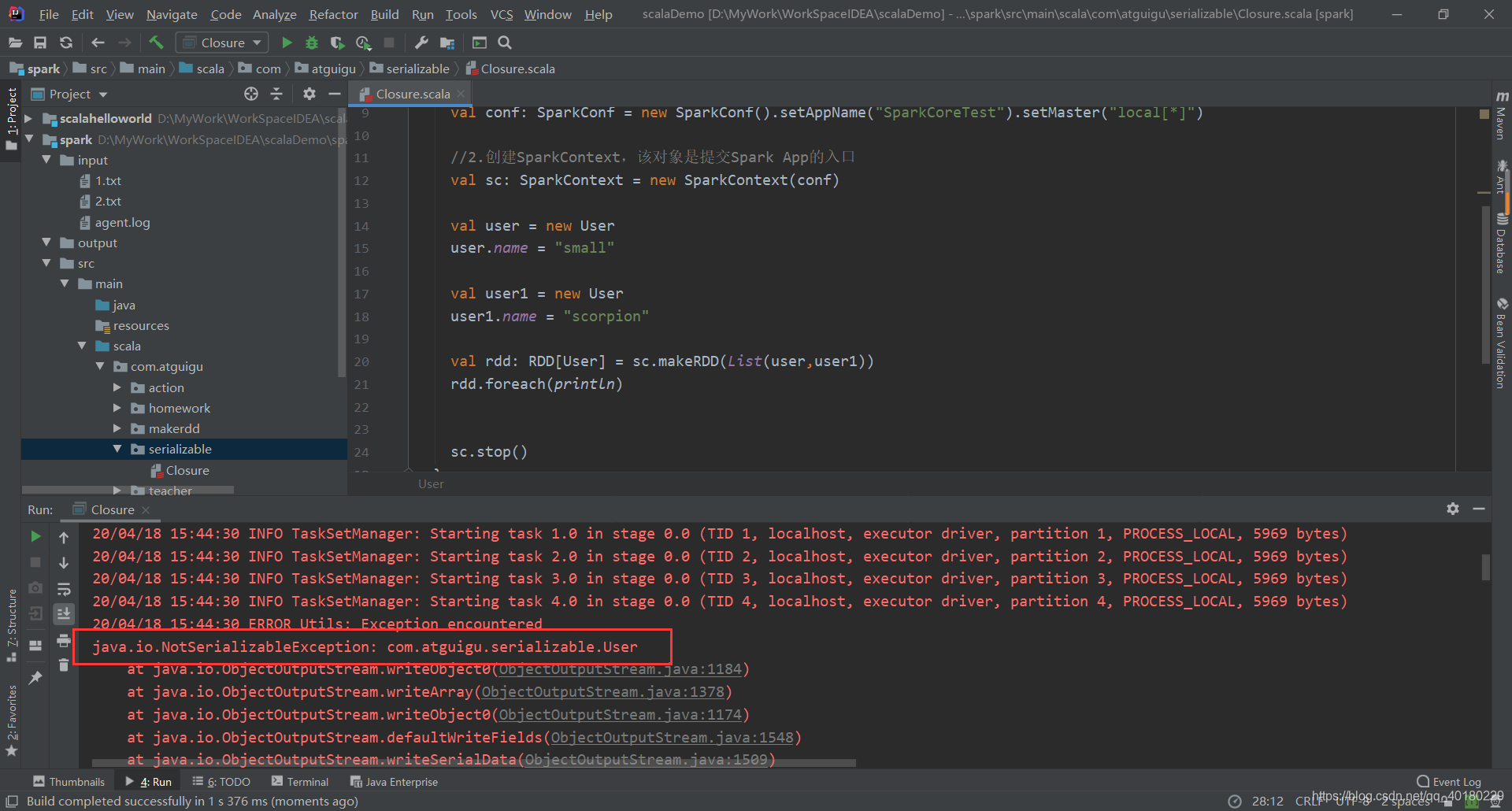Move up the stack trace arrow
Image resolution: width=1512 pixels, height=811 pixels.
[x=64, y=537]
